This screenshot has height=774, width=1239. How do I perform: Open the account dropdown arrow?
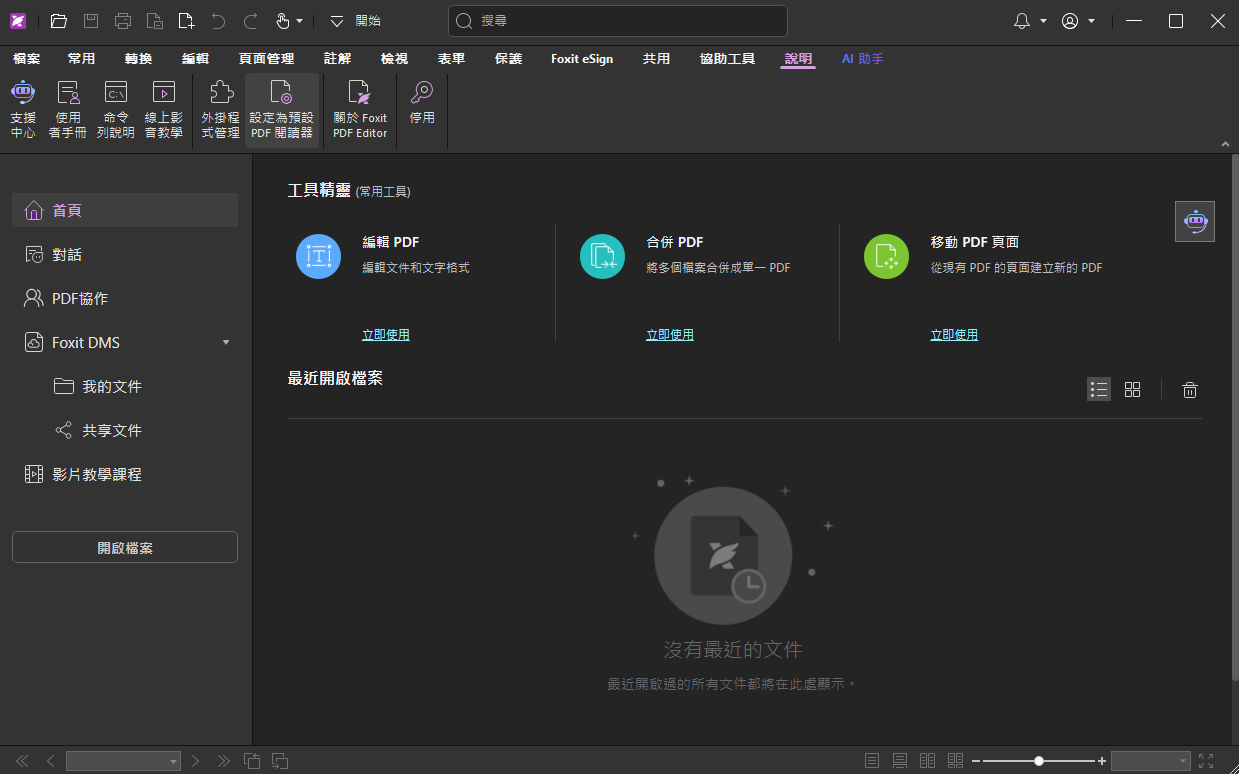click(1091, 21)
